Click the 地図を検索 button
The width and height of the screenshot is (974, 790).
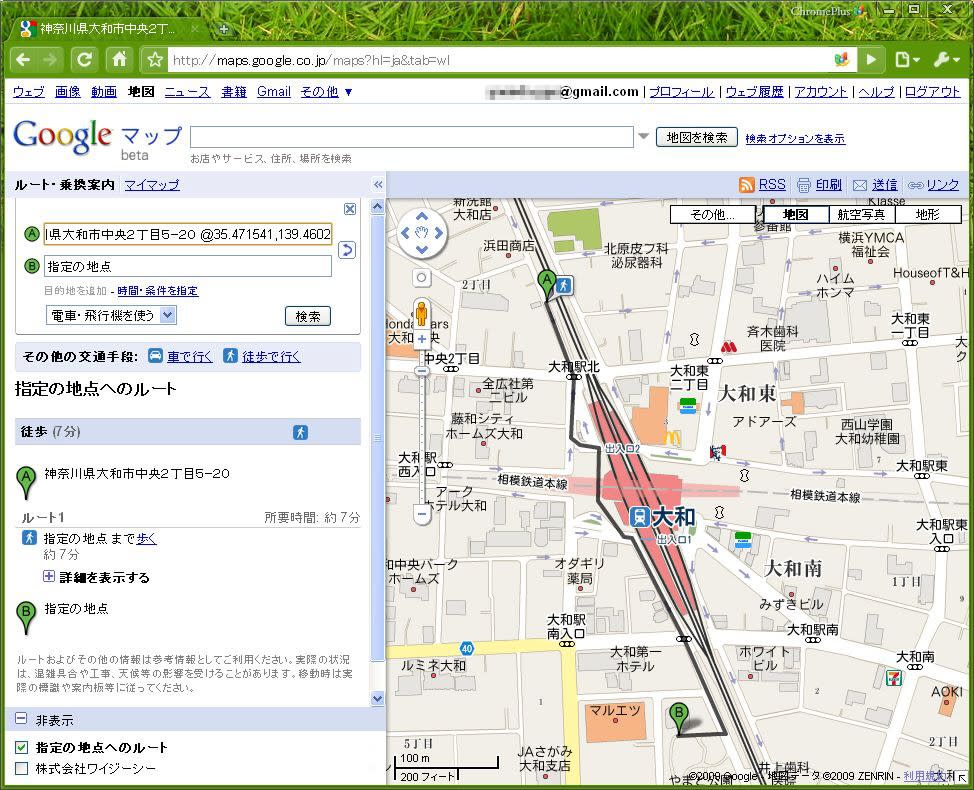[x=696, y=138]
